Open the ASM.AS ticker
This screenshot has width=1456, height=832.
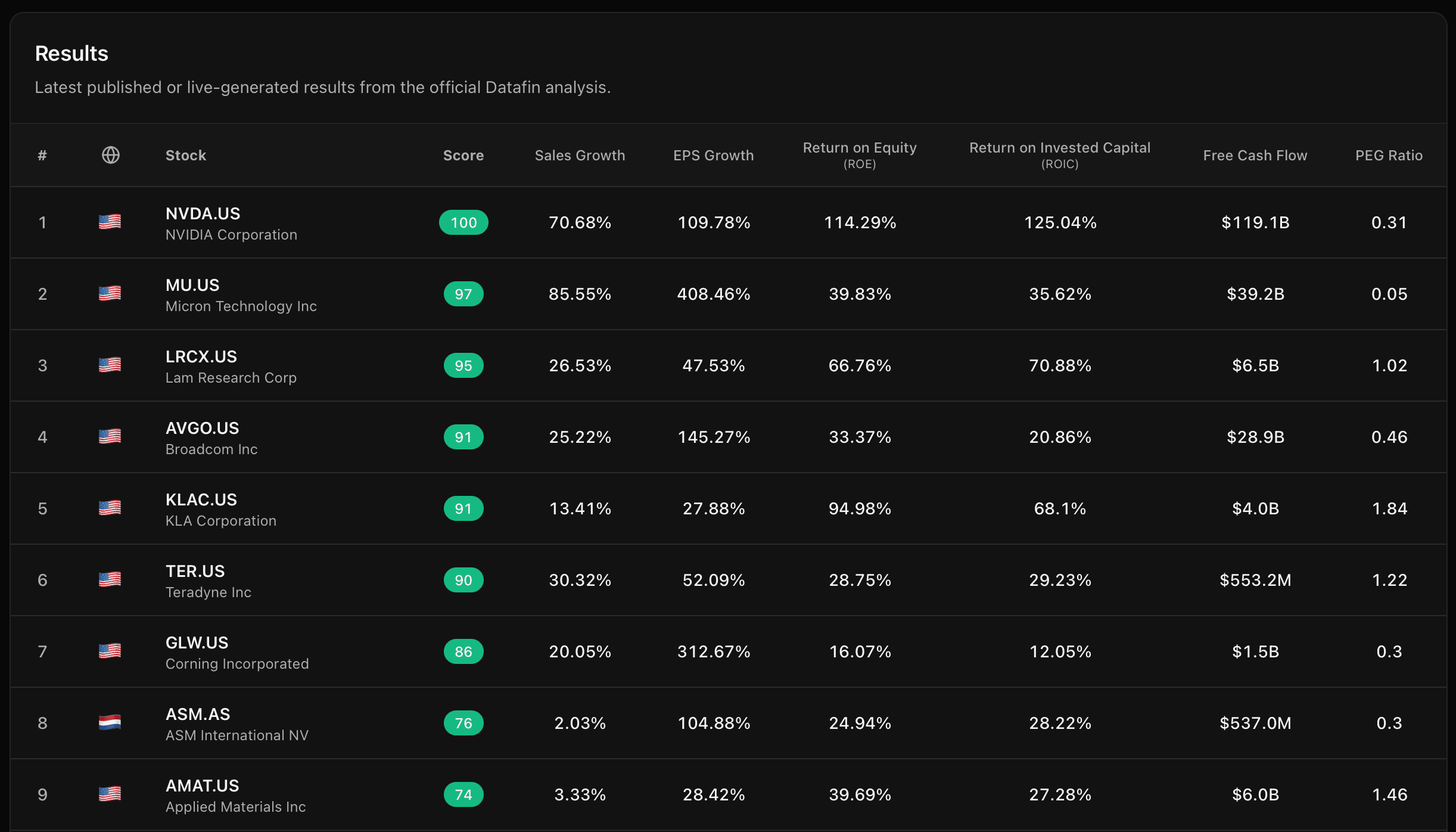coord(198,714)
